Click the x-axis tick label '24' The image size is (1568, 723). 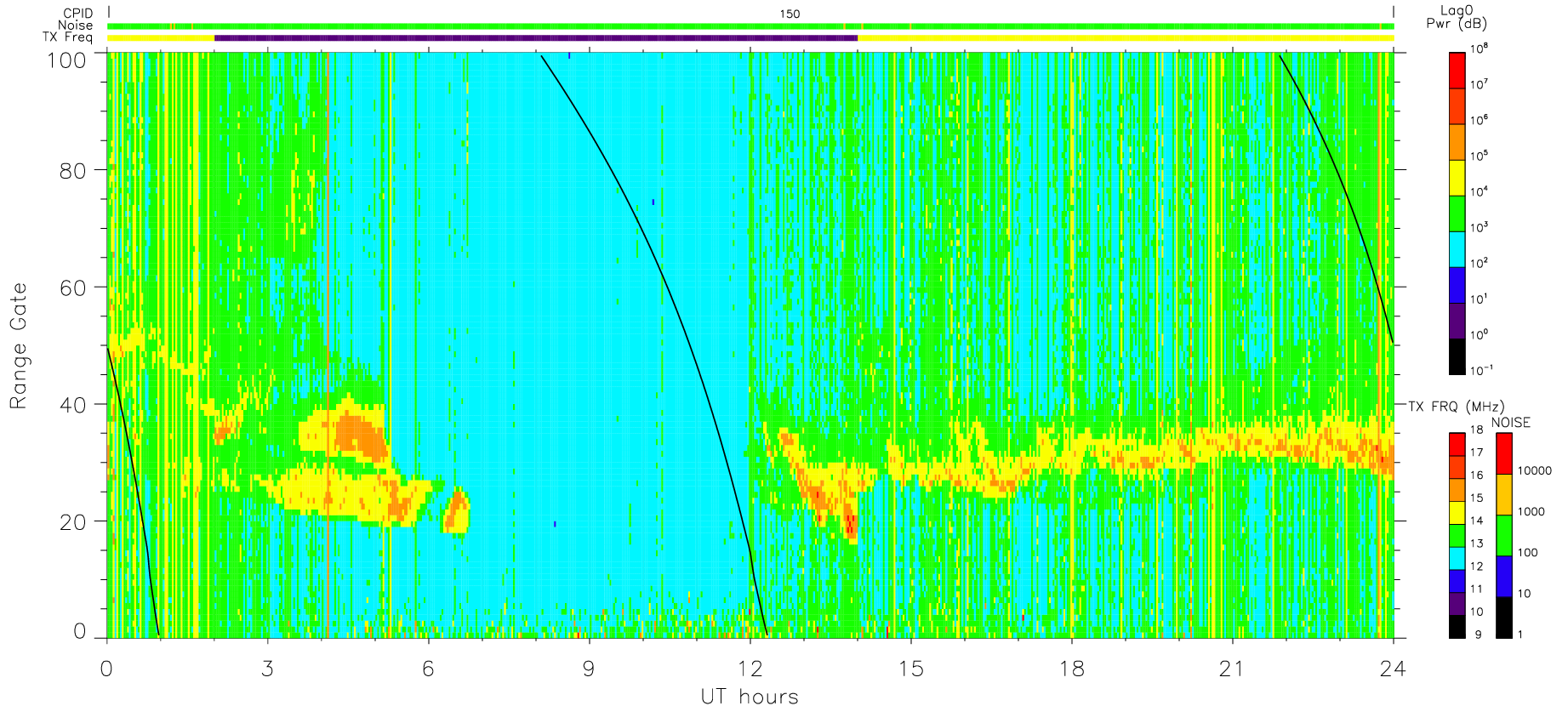click(x=1393, y=669)
